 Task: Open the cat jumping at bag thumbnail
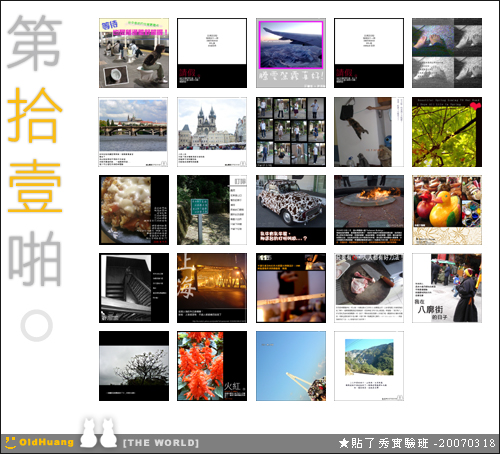click(x=369, y=132)
